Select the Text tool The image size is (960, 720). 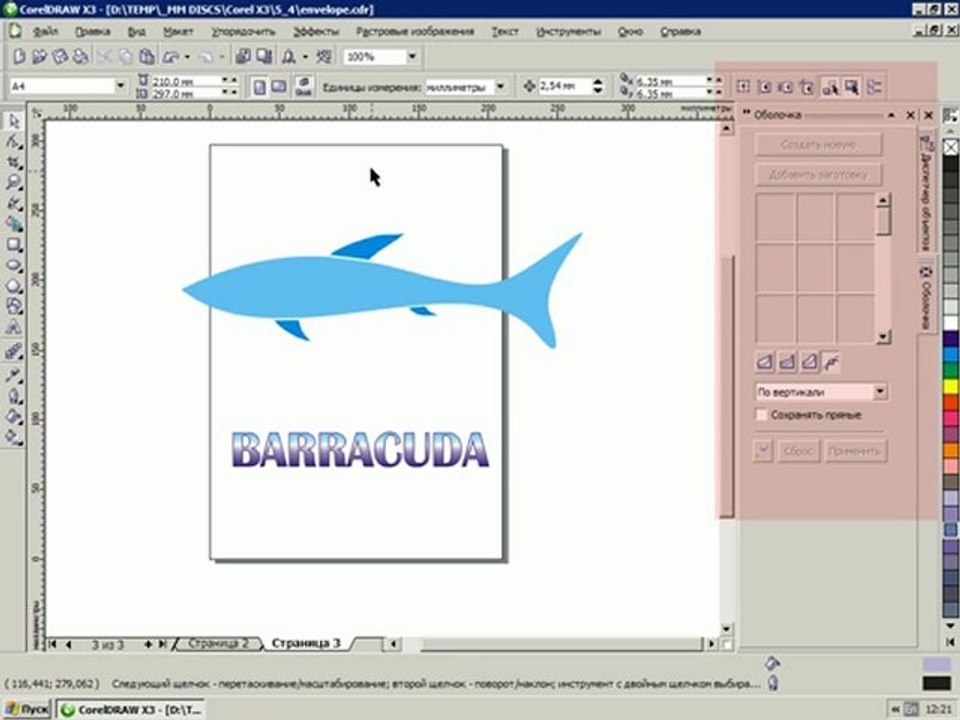[x=13, y=328]
